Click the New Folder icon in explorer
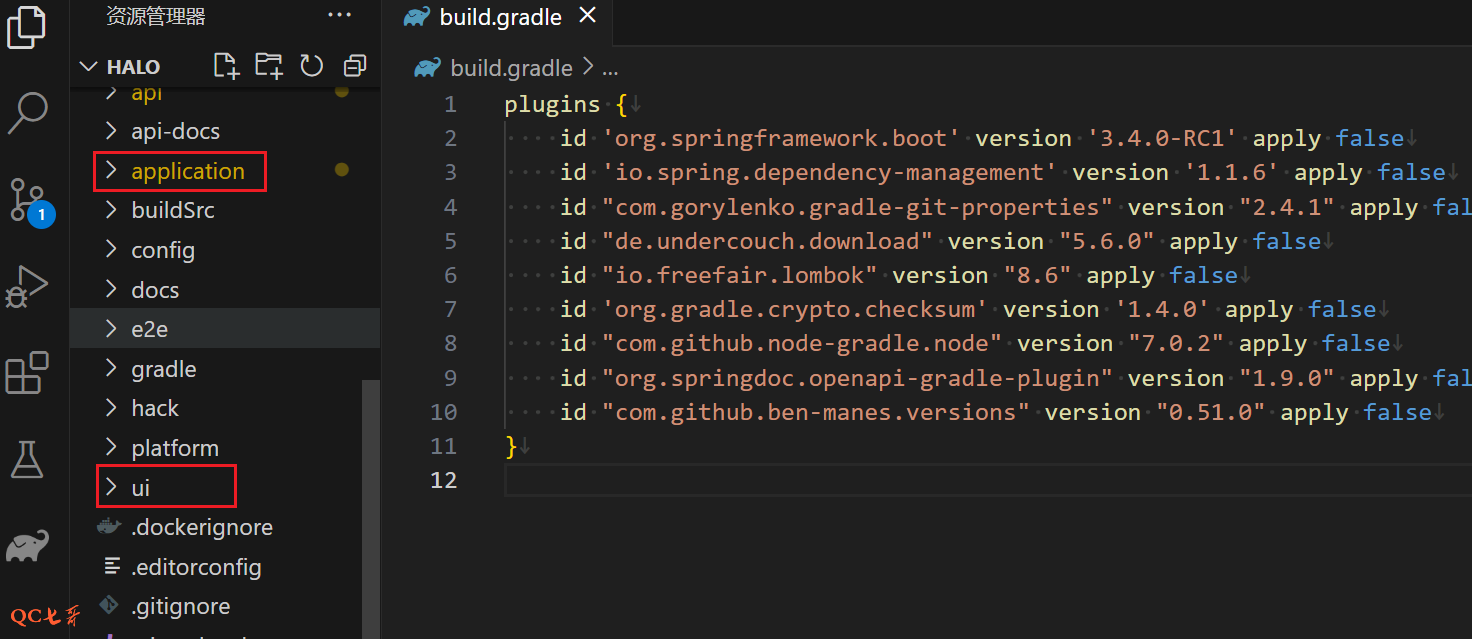The height and width of the screenshot is (639, 1472). coord(268,66)
